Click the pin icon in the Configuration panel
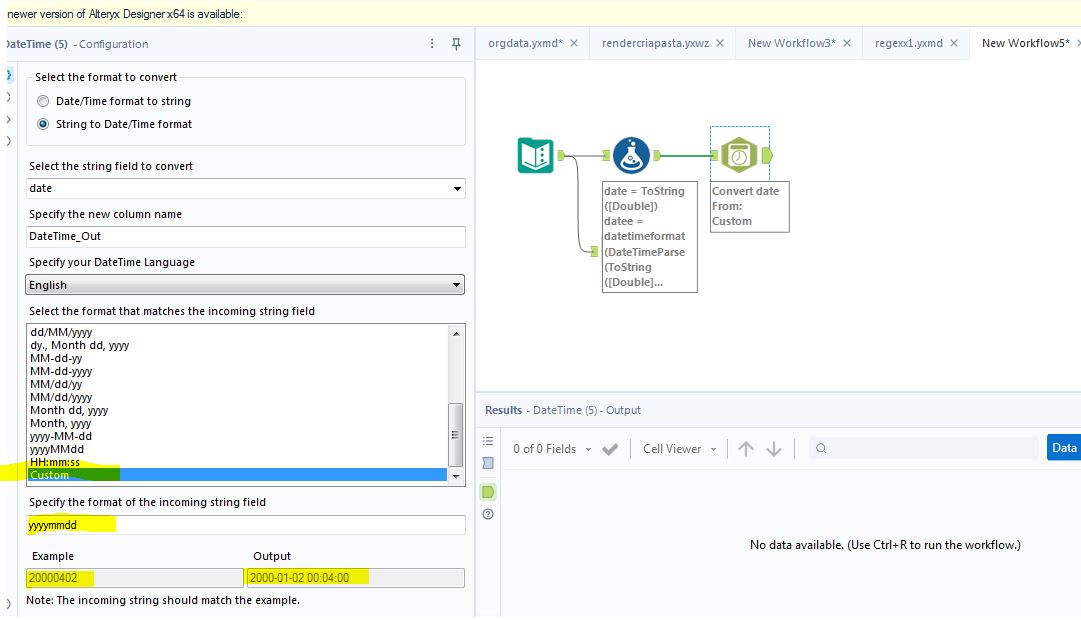This screenshot has width=1081, height=620. tap(457, 44)
